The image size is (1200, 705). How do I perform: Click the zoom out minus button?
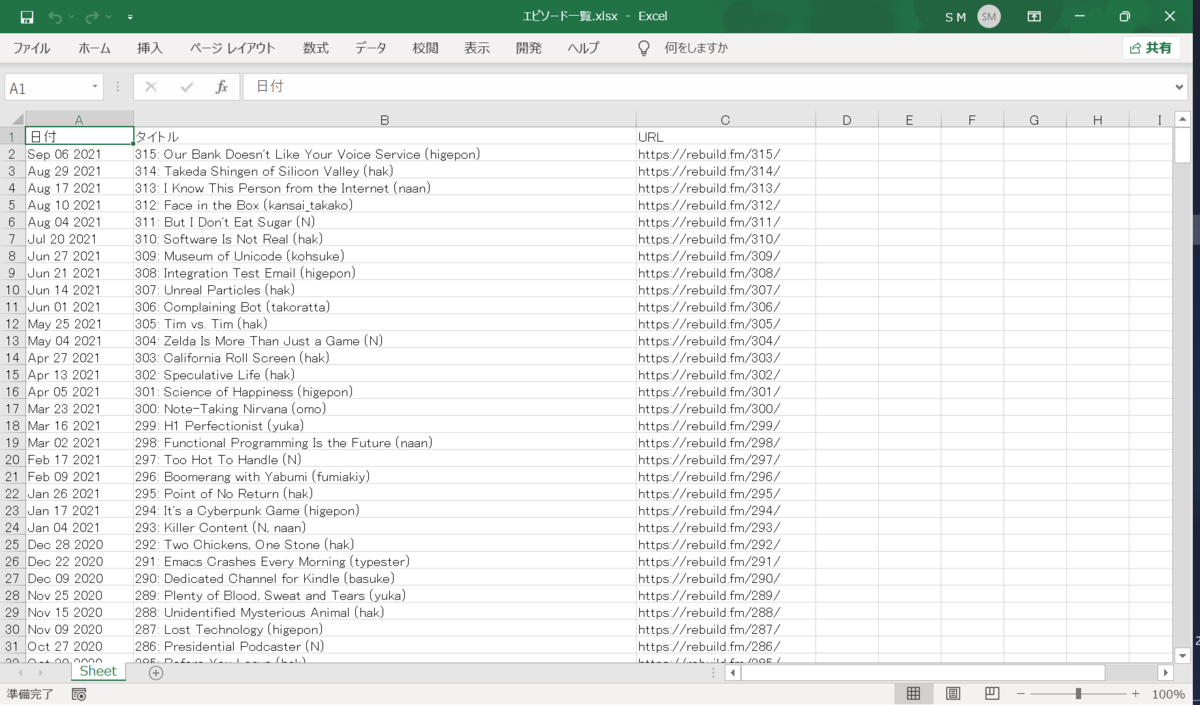pos(1021,694)
